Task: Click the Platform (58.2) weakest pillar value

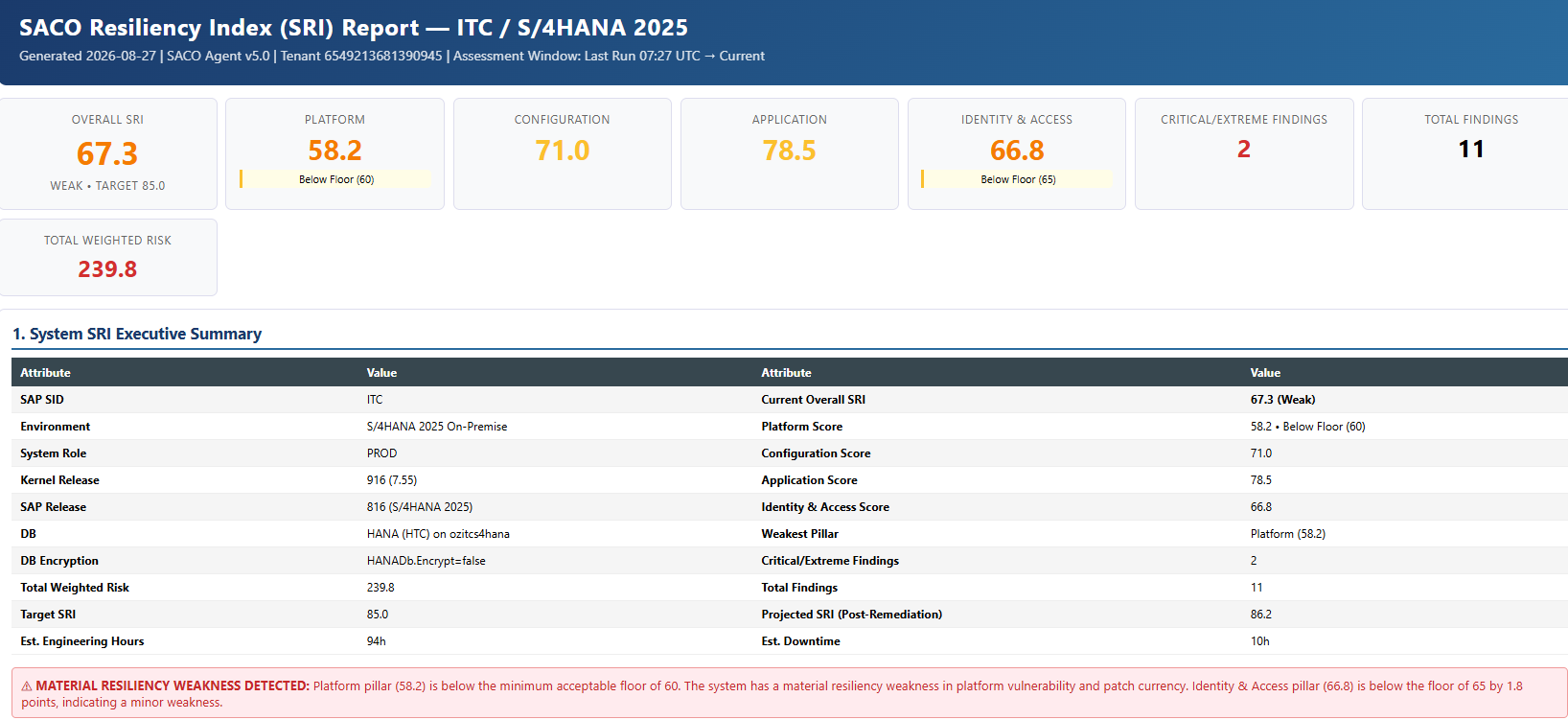Action: click(x=1288, y=534)
